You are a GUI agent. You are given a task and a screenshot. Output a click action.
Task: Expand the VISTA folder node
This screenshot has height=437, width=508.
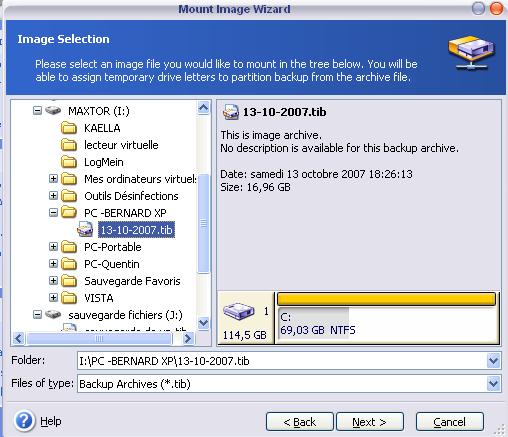click(53, 298)
